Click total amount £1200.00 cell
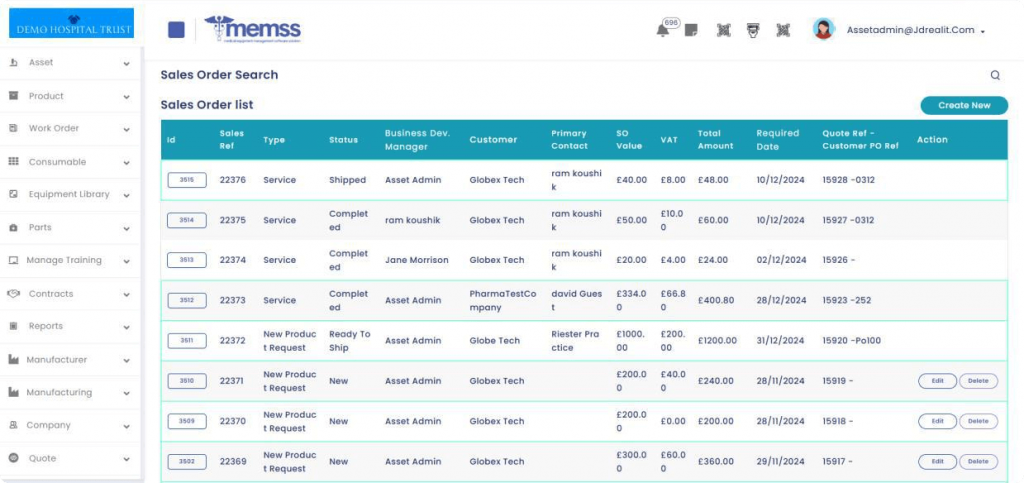The image size is (1024, 483). coord(717,341)
